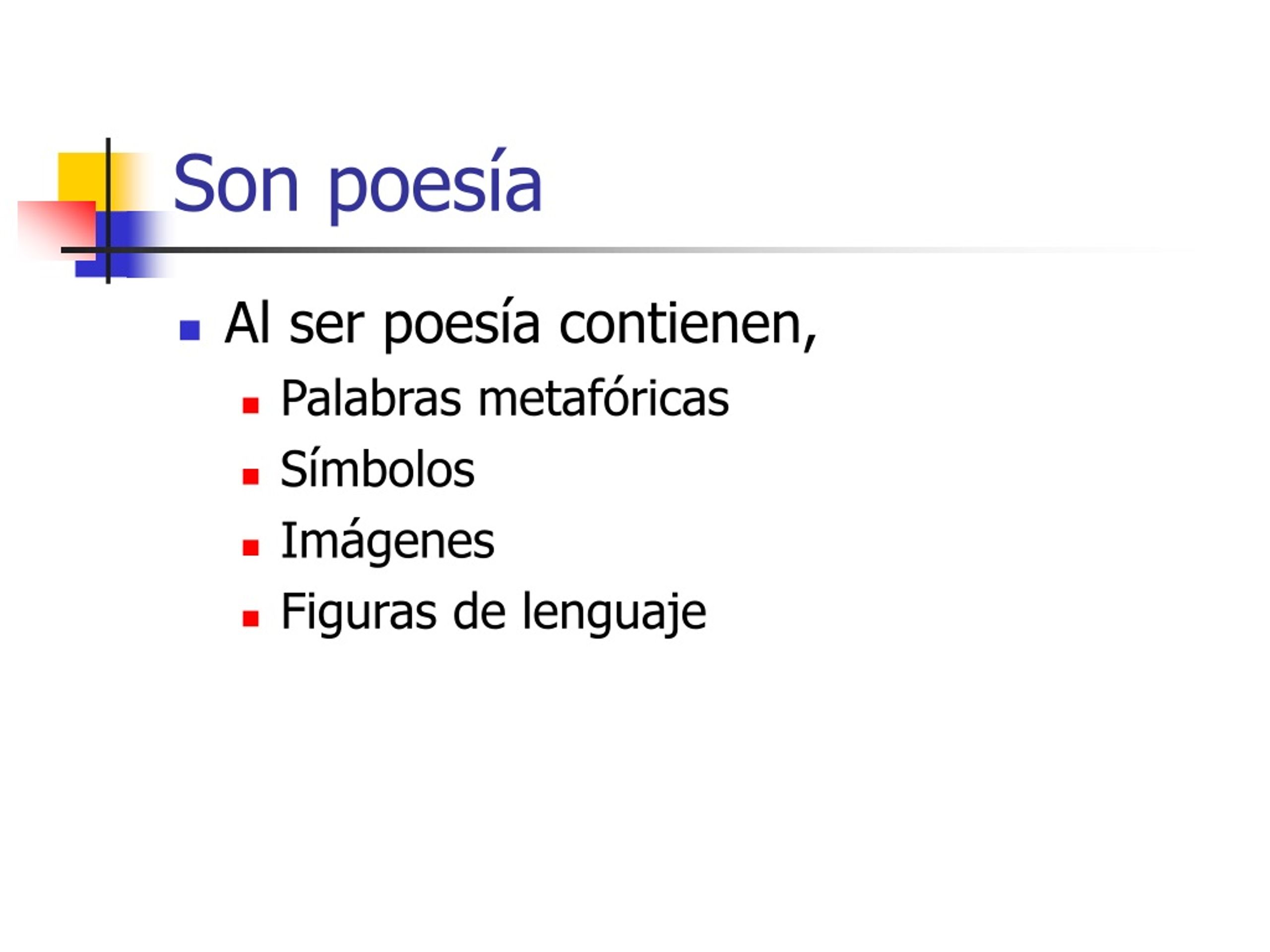
Task: Select the "Imágenes" list item text
Action: pyautogui.click(x=387, y=541)
